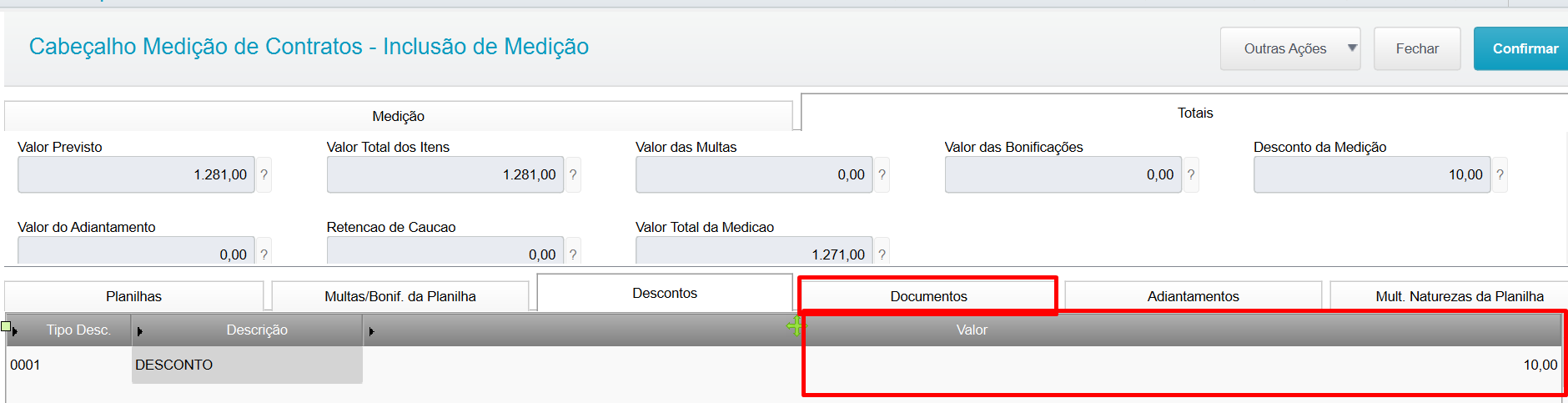Click the Valor Total da Medicao field

[x=754, y=250]
